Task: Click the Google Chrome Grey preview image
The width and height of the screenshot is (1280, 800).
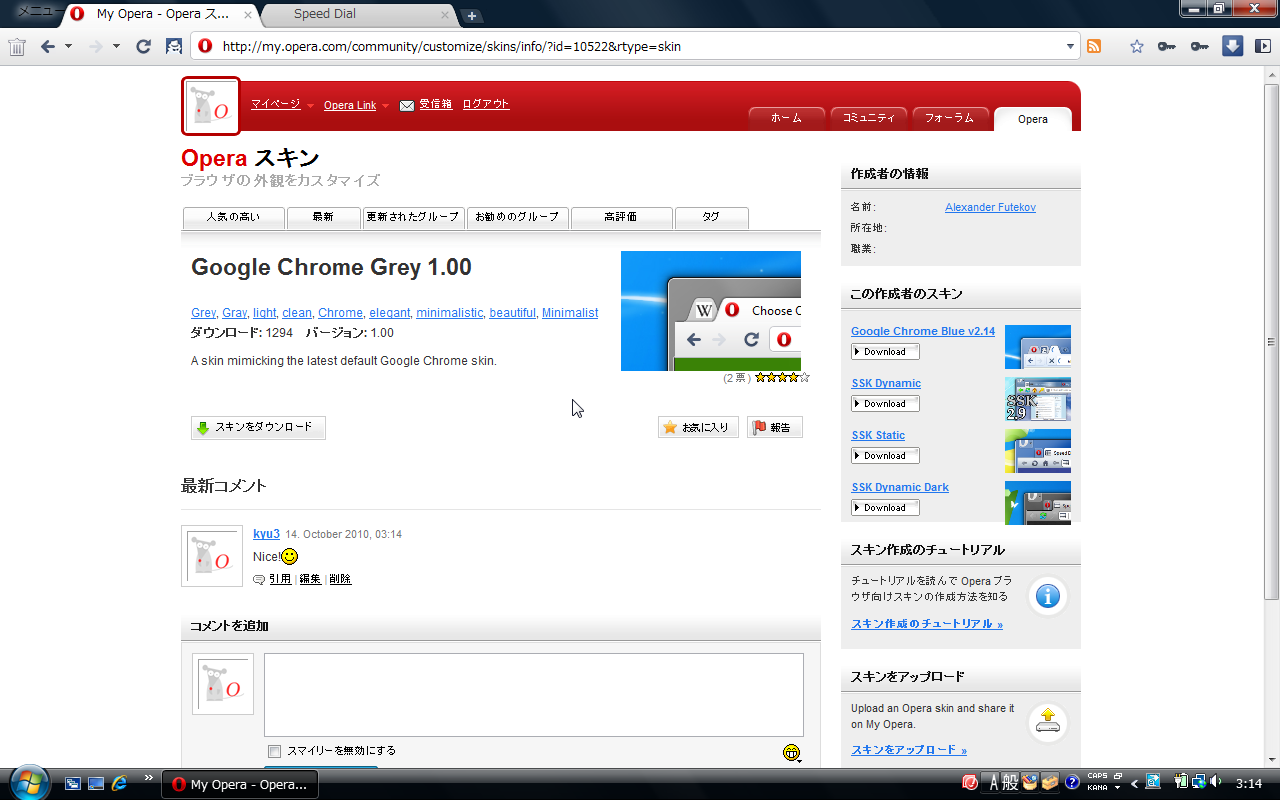Action: coord(711,311)
